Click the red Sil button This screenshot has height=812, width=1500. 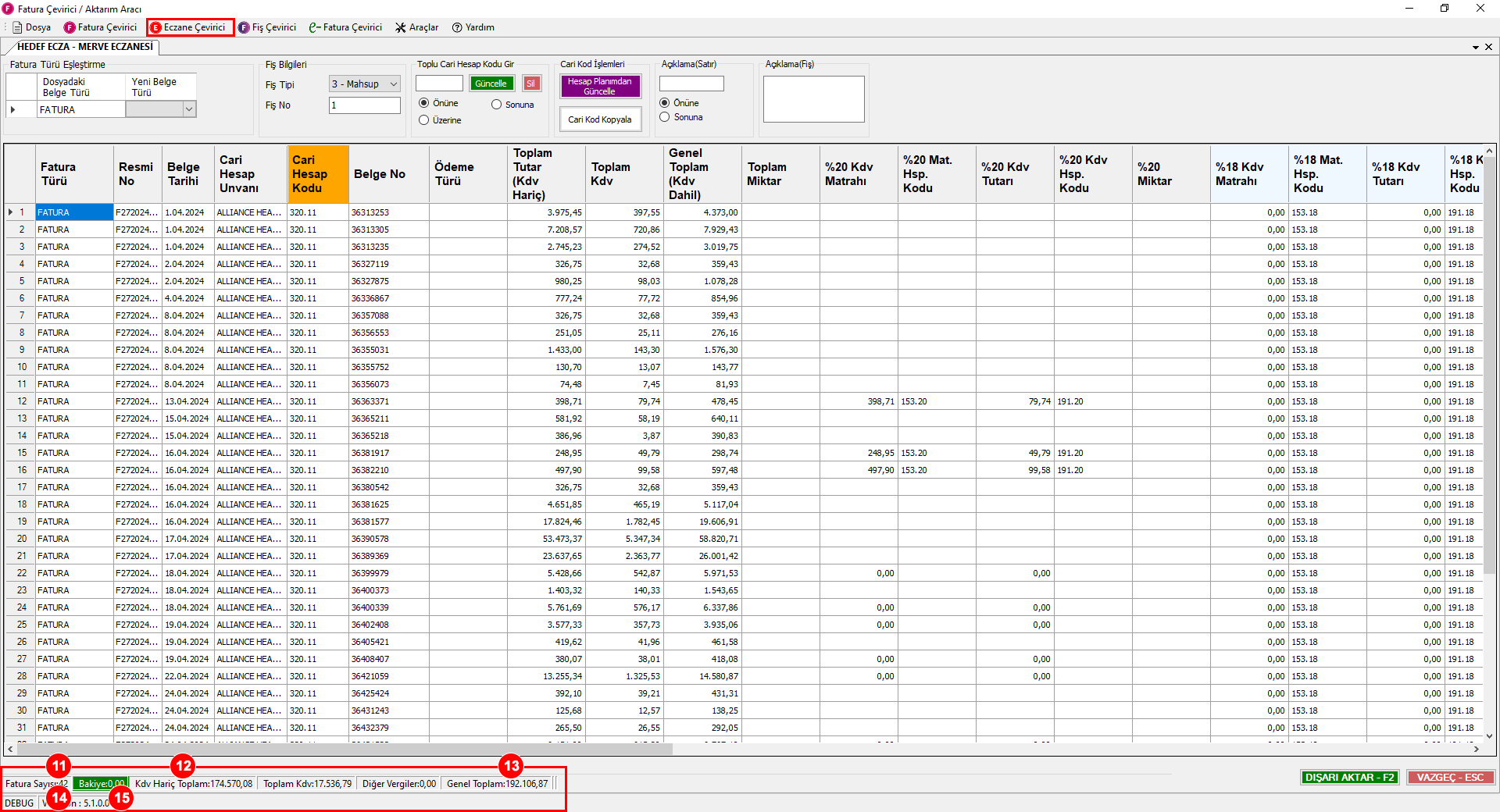(531, 84)
